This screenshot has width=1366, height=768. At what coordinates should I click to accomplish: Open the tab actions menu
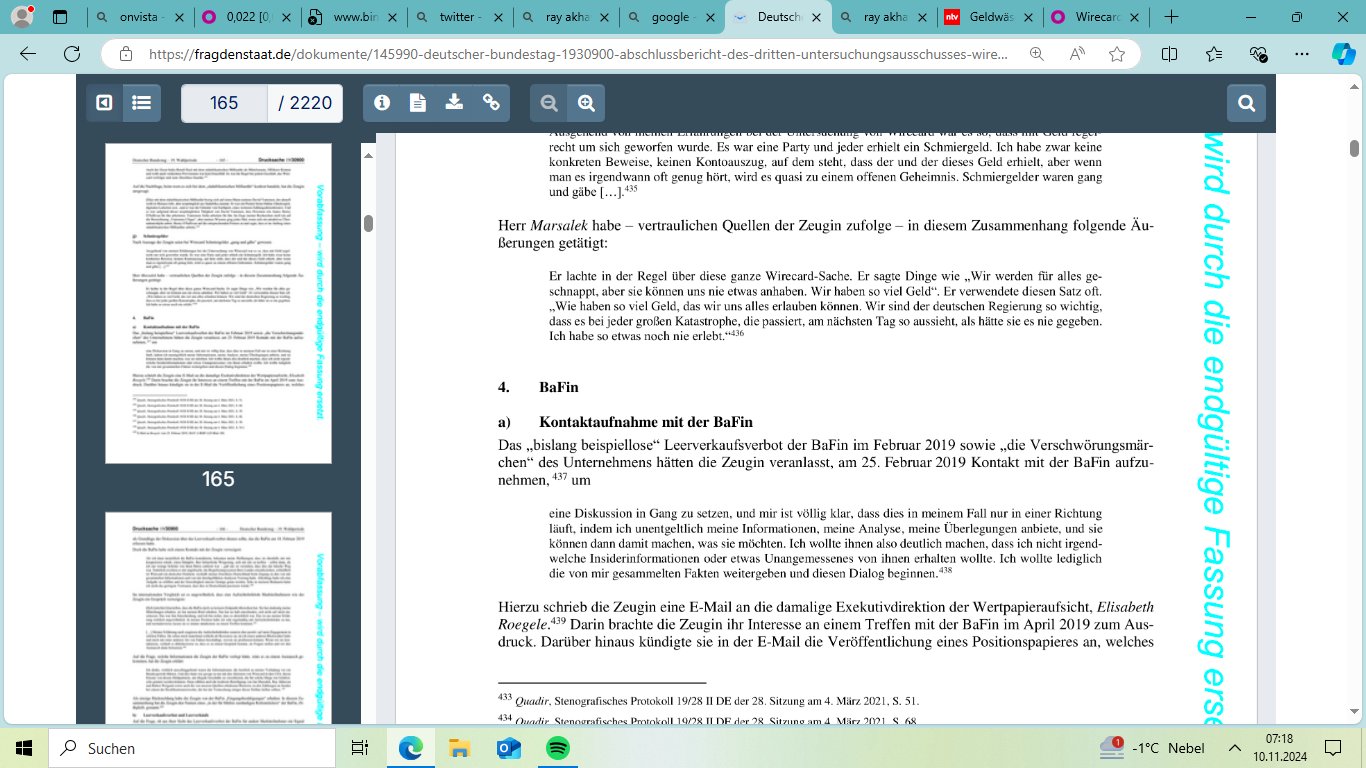(60, 17)
